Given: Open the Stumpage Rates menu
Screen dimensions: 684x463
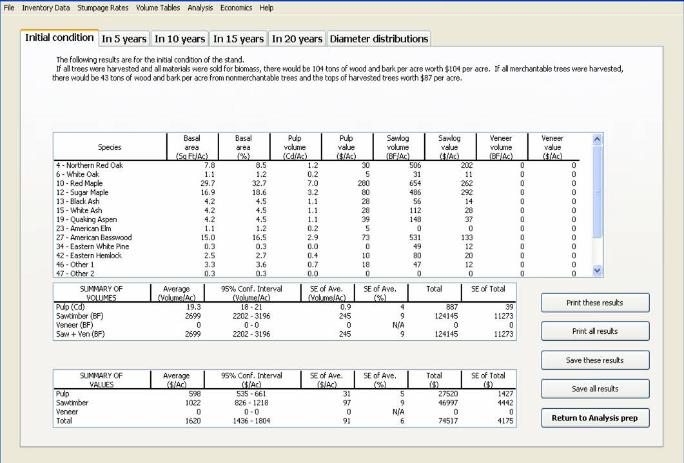Looking at the screenshot, I should (105, 7).
